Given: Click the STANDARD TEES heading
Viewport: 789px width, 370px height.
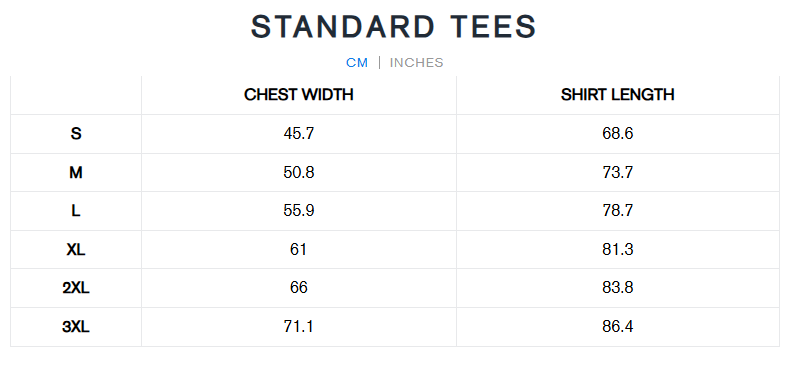Looking at the screenshot, I should coord(394,27).
